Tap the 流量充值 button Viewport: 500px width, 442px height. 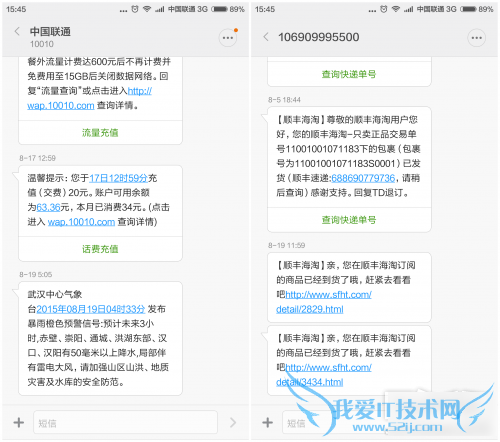click(x=100, y=133)
